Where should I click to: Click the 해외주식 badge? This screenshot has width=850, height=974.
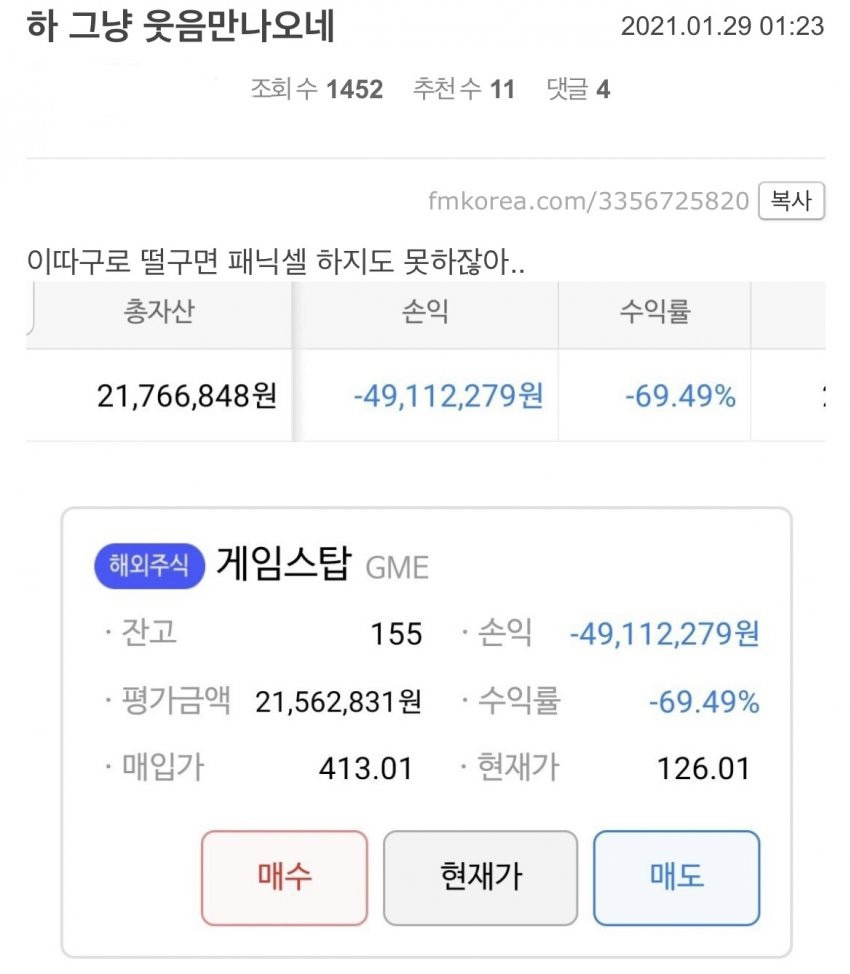pyautogui.click(x=148, y=565)
